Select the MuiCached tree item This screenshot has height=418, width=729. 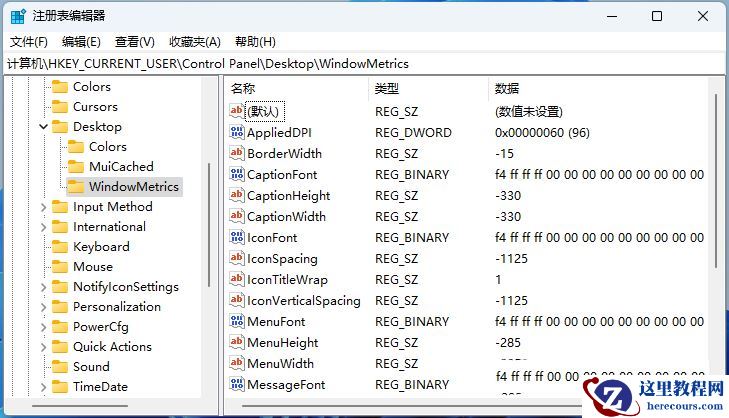(x=121, y=166)
